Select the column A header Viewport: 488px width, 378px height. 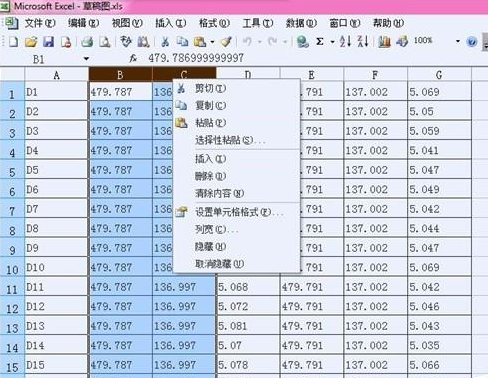[x=57, y=75]
